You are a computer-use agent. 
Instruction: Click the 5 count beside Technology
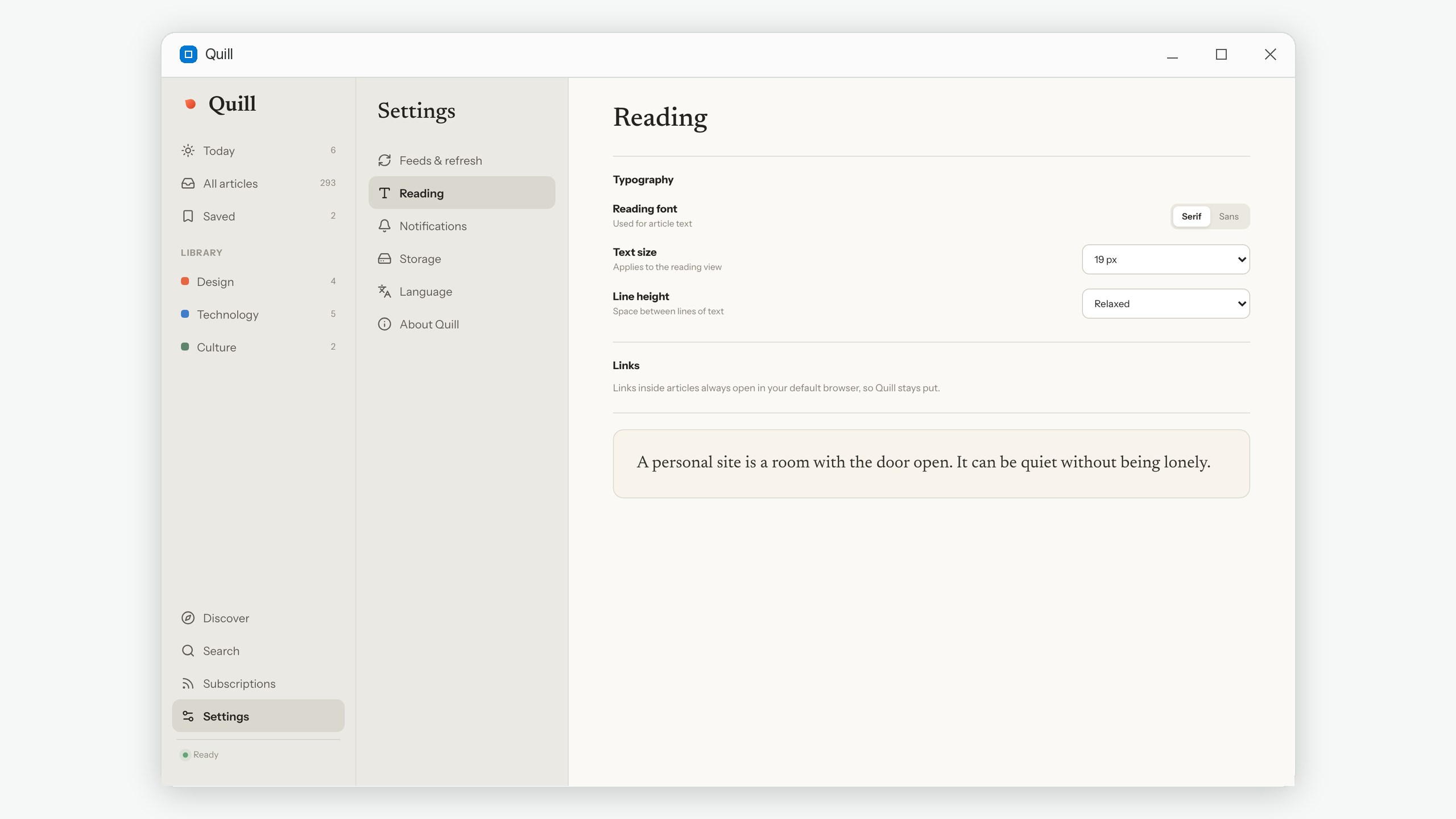(x=333, y=314)
